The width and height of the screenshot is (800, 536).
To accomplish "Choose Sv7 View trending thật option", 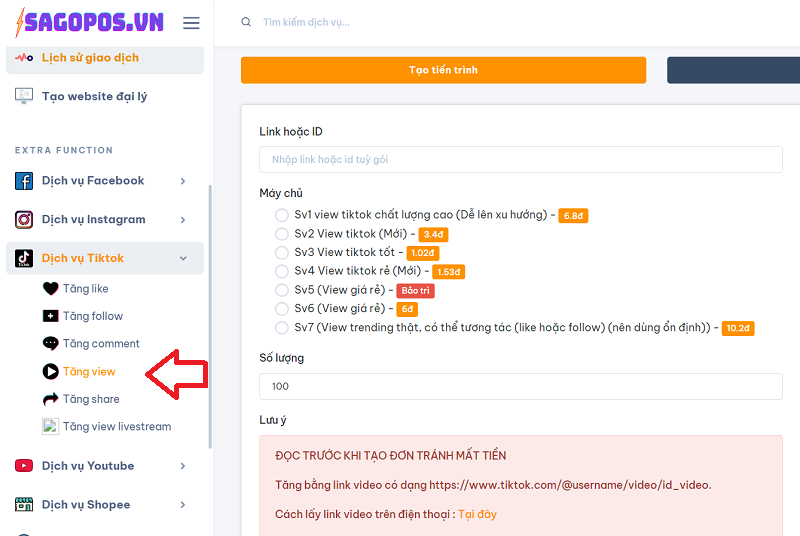I will [282, 327].
